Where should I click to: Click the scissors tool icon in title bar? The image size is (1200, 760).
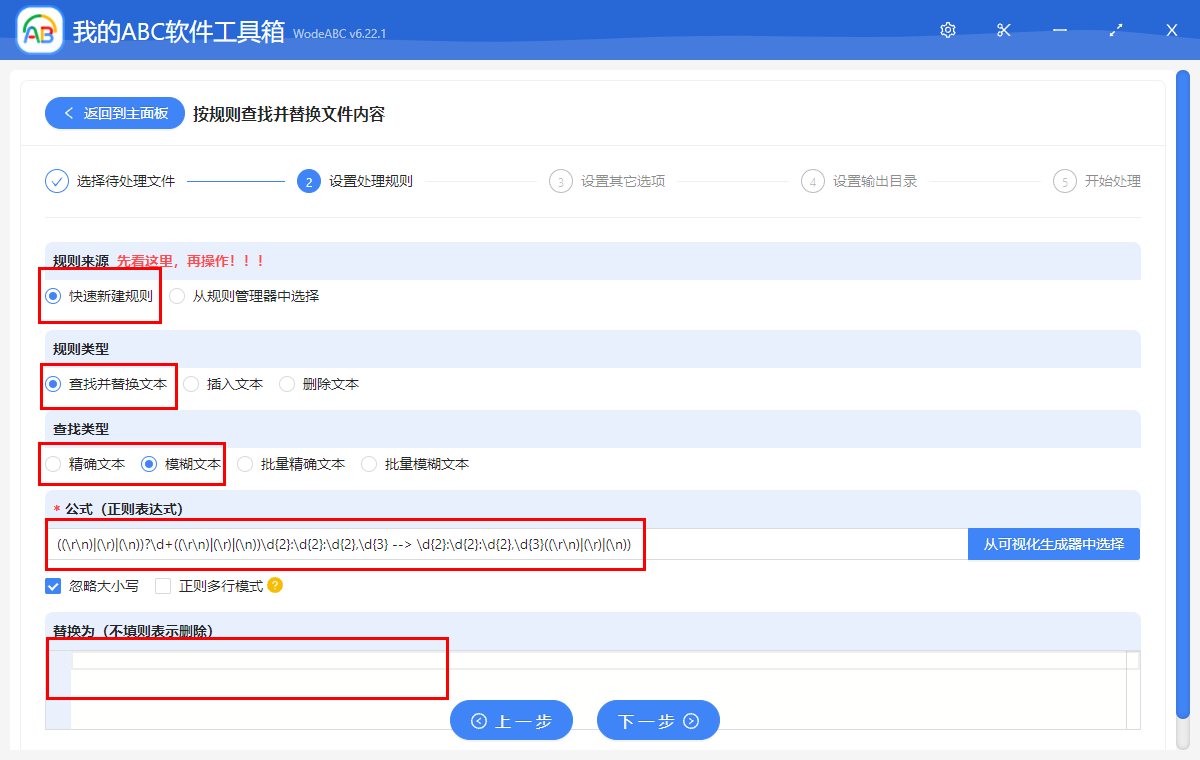(x=1004, y=30)
